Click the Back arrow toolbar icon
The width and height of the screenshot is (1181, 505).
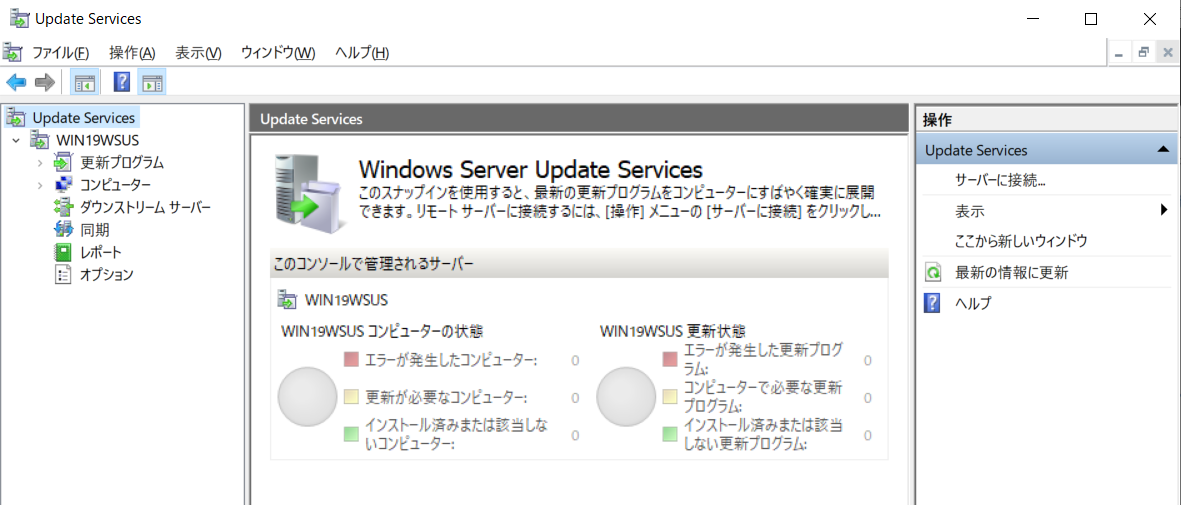16,82
